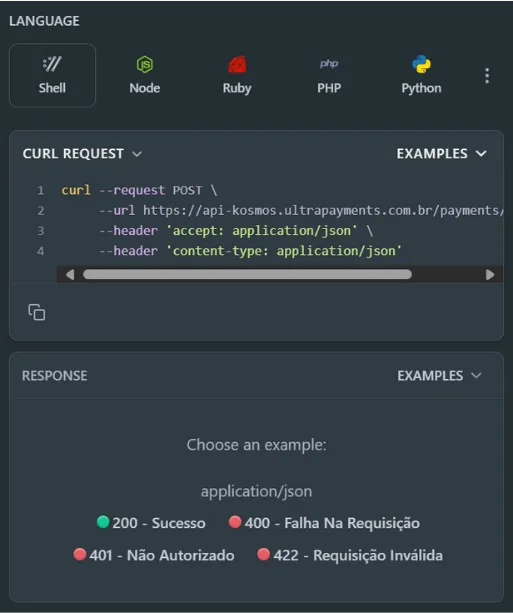Screen dimensions: 513x613
Task: Switch to Python language
Action: pos(421,75)
